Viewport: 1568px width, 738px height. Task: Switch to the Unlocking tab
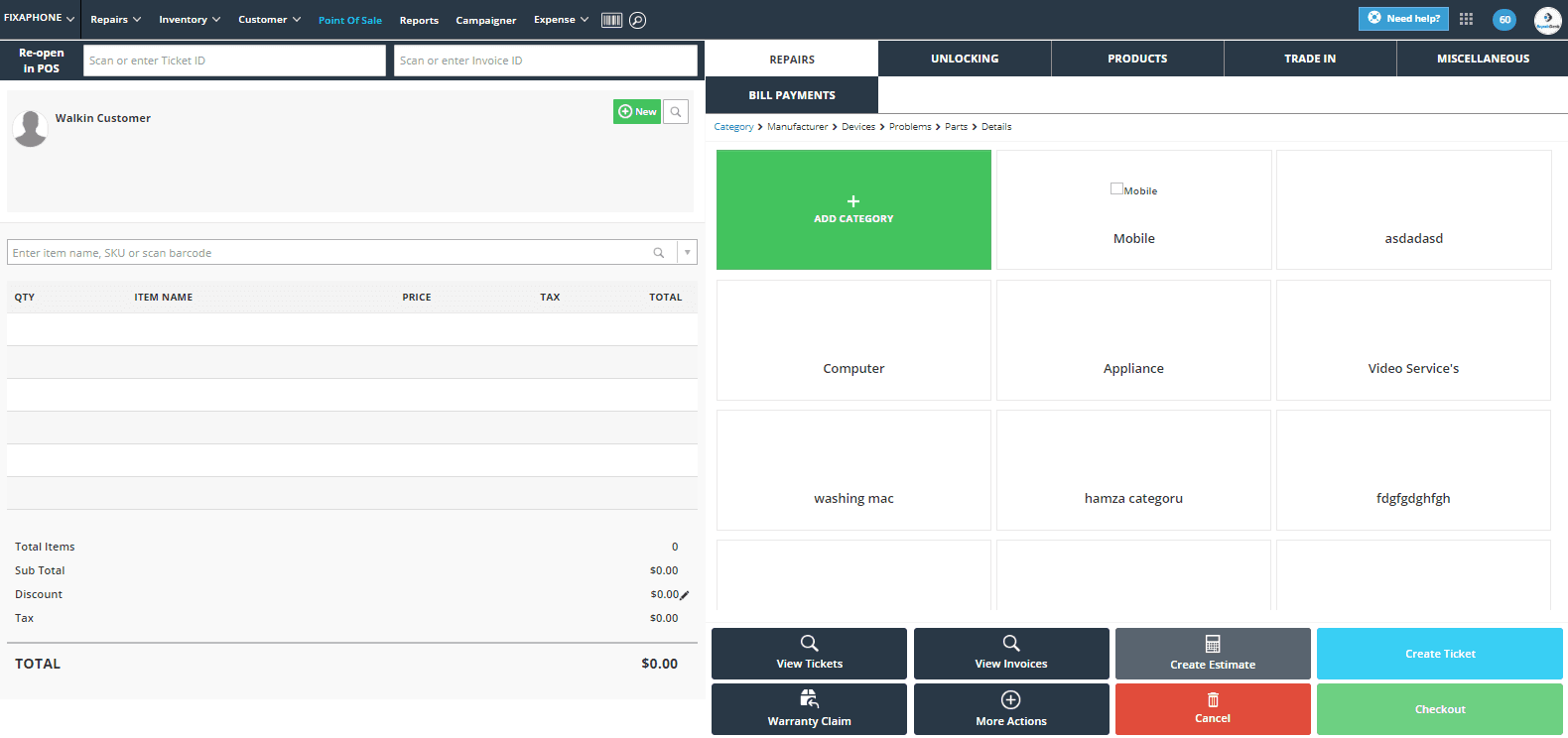tap(964, 59)
